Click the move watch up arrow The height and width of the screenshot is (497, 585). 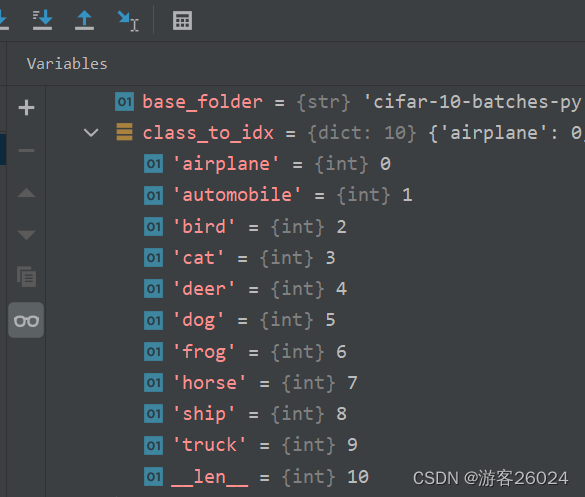coord(26,193)
